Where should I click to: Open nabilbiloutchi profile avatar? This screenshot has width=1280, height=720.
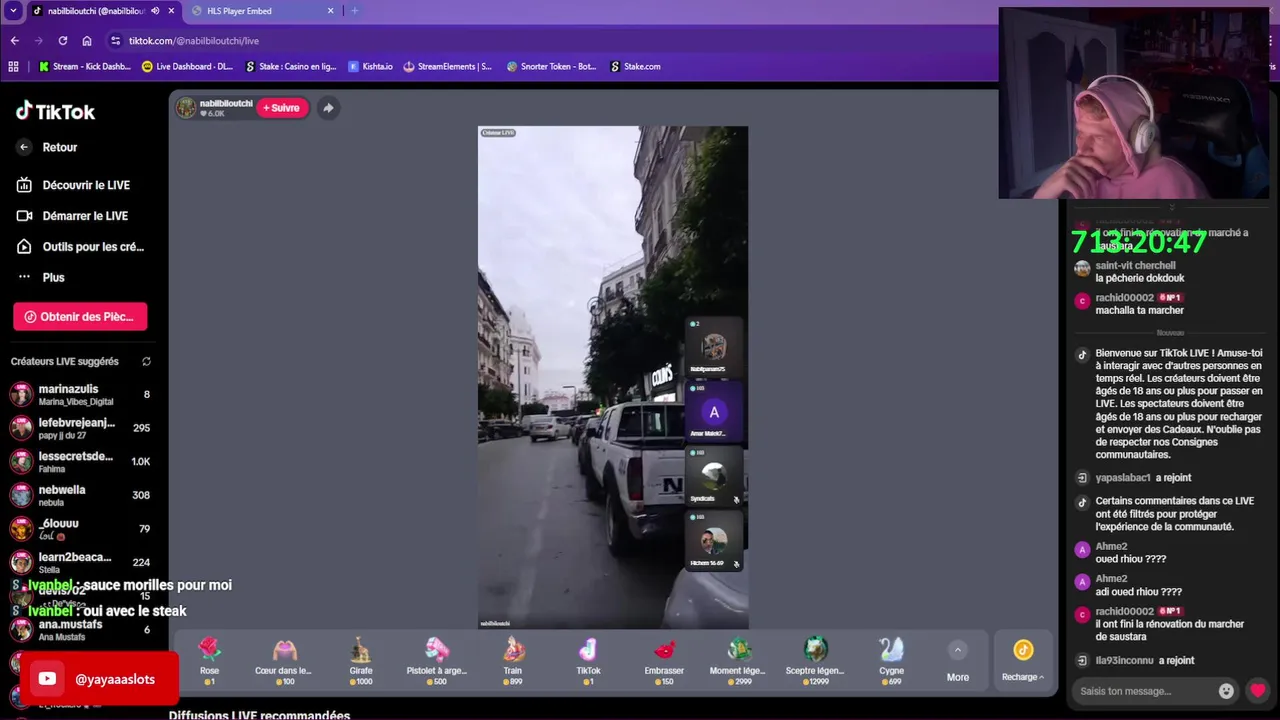tap(187, 108)
